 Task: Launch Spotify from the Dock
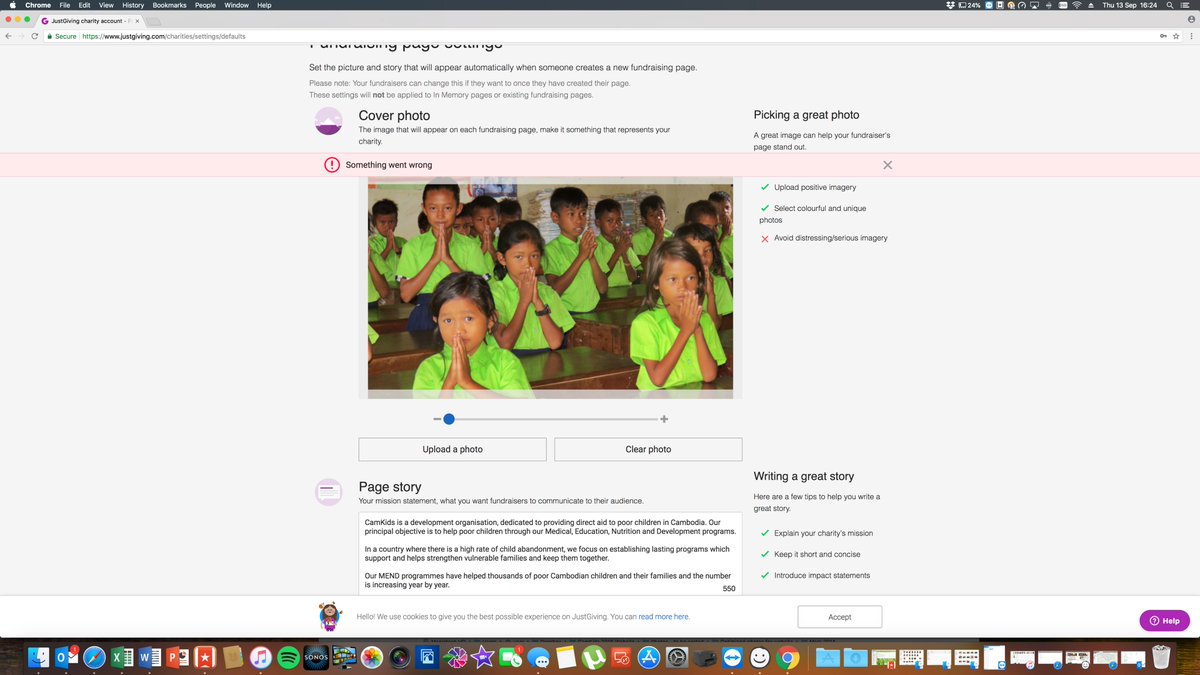pyautogui.click(x=288, y=657)
